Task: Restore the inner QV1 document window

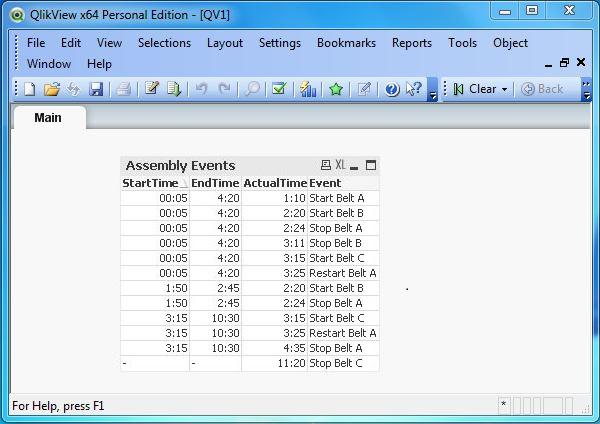Action: [564, 62]
